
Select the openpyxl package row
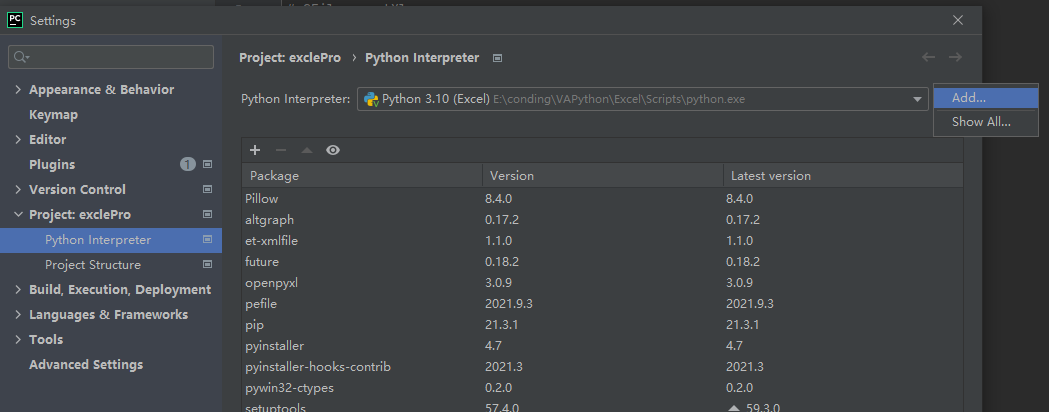click(x=272, y=283)
